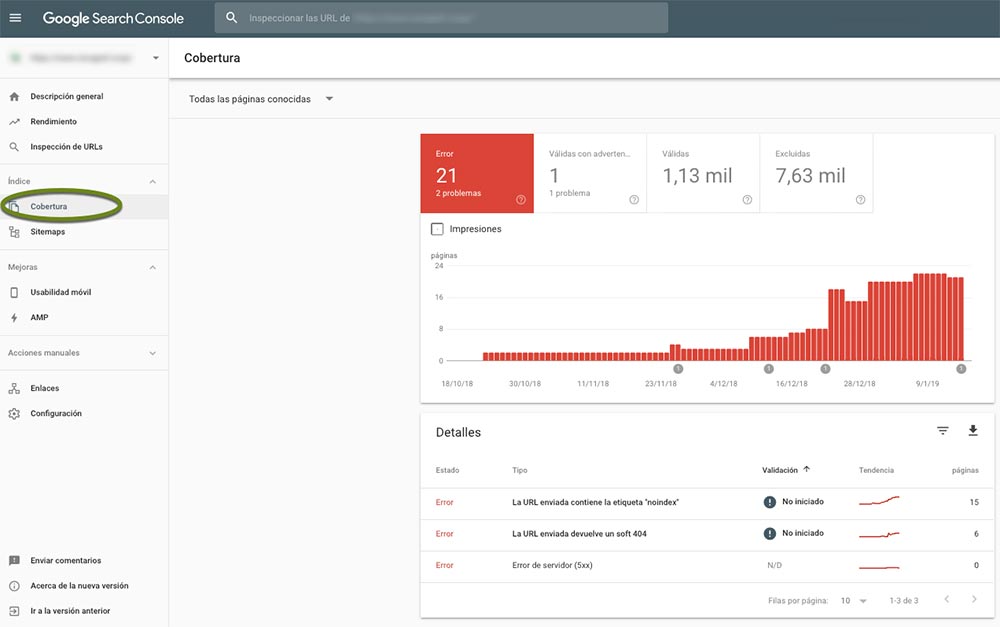Collapse the Índice sidebar section

pyautogui.click(x=153, y=181)
